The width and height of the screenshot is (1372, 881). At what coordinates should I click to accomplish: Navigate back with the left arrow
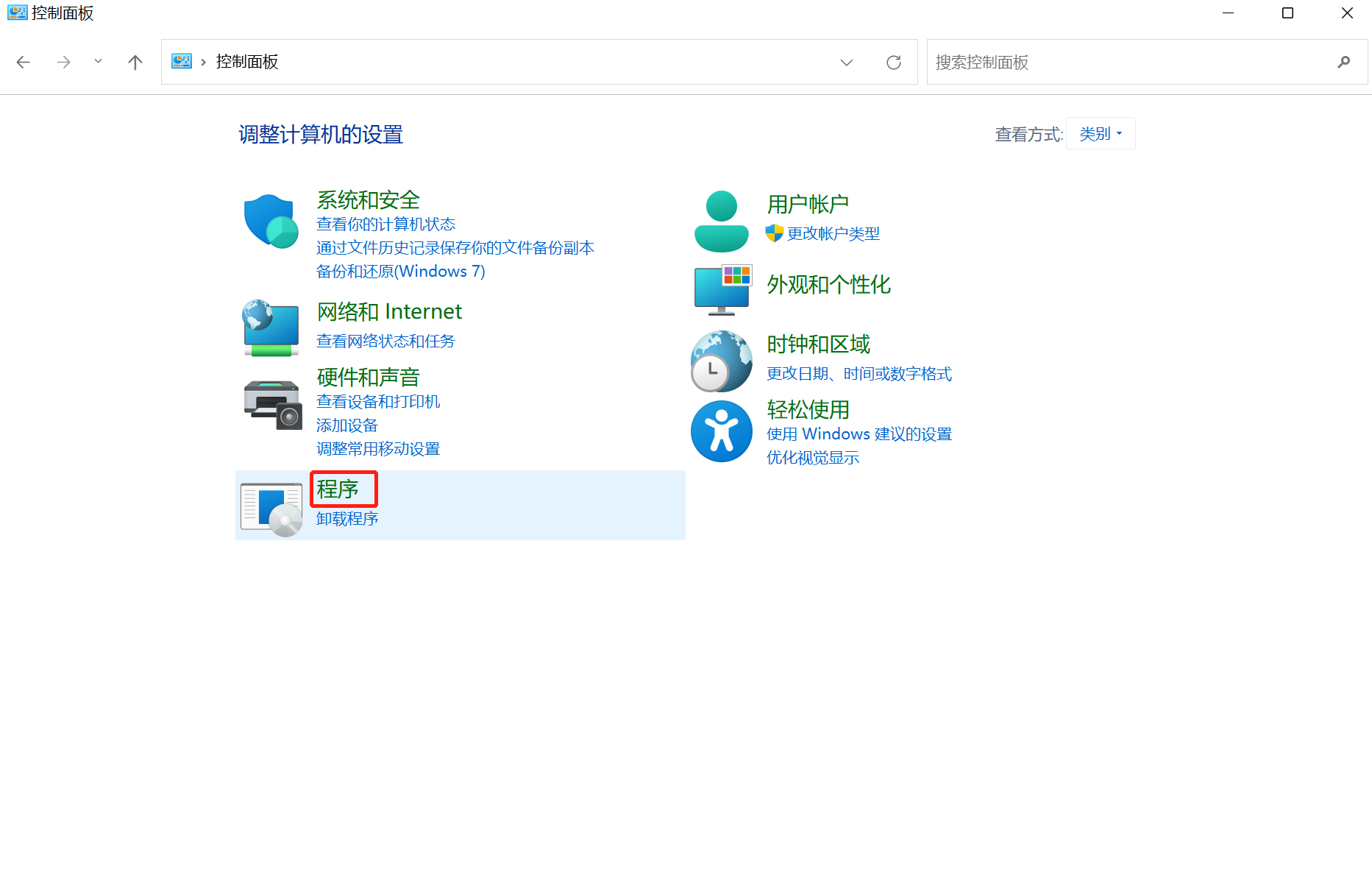(23, 62)
